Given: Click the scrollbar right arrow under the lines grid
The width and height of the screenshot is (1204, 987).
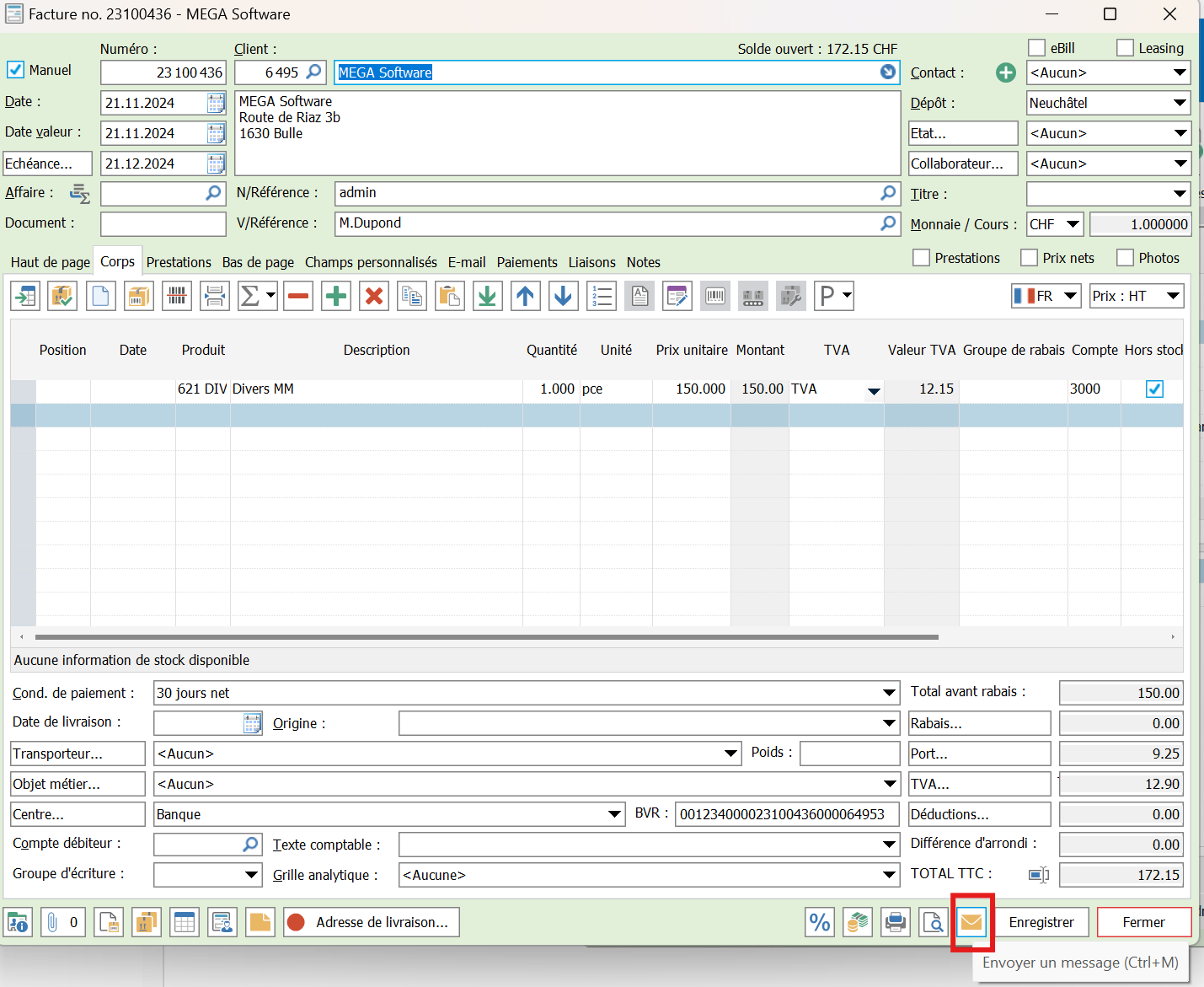Looking at the screenshot, I should pos(1173,637).
